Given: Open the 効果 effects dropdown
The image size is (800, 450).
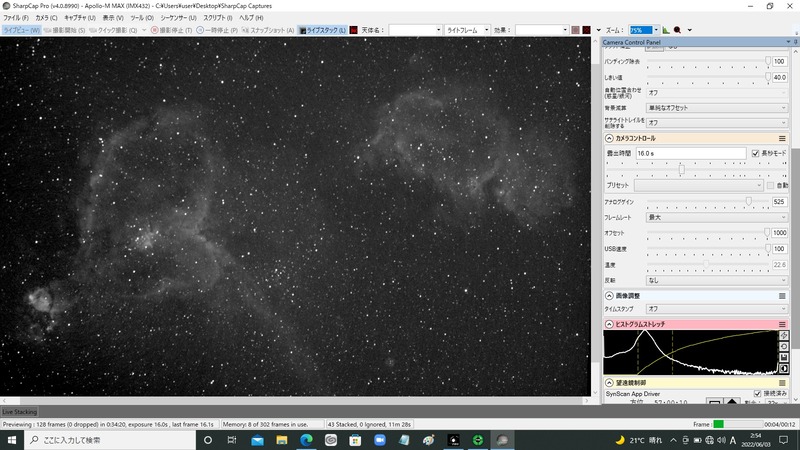Looking at the screenshot, I should pyautogui.click(x=541, y=30).
